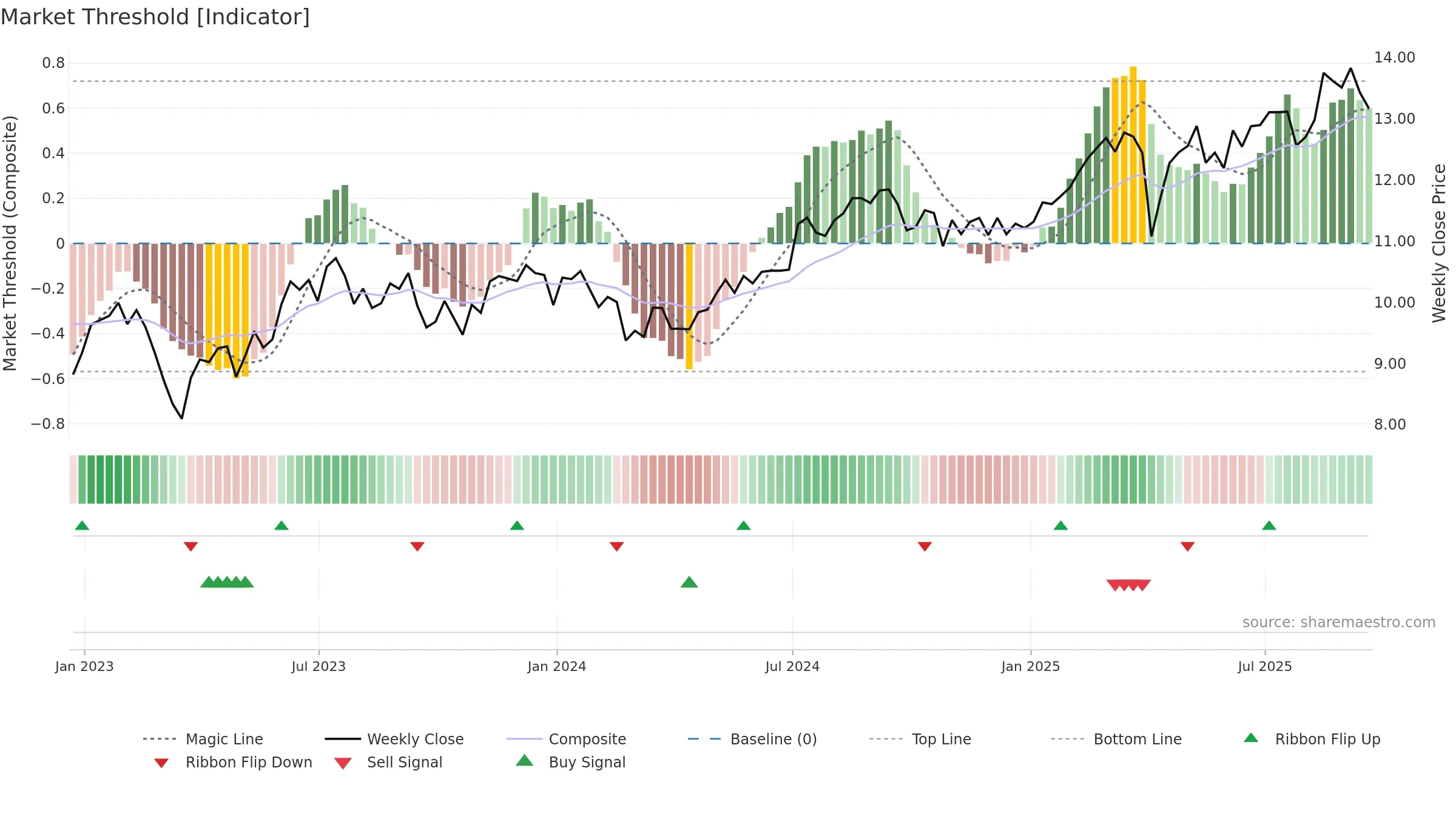This screenshot has height=819, width=1456.
Task: Select the Ribbon Flip Up marker just after Jan 2025
Action: pos(1060,525)
